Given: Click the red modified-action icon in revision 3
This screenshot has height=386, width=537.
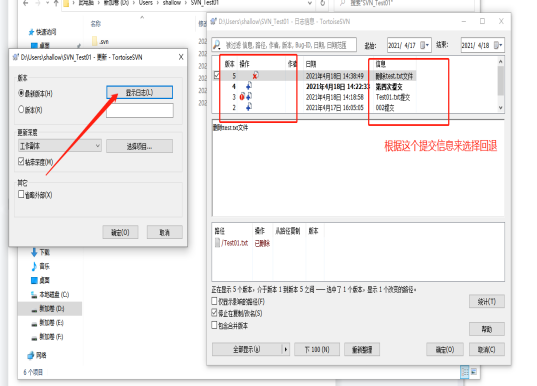Looking at the screenshot, I should (242, 97).
